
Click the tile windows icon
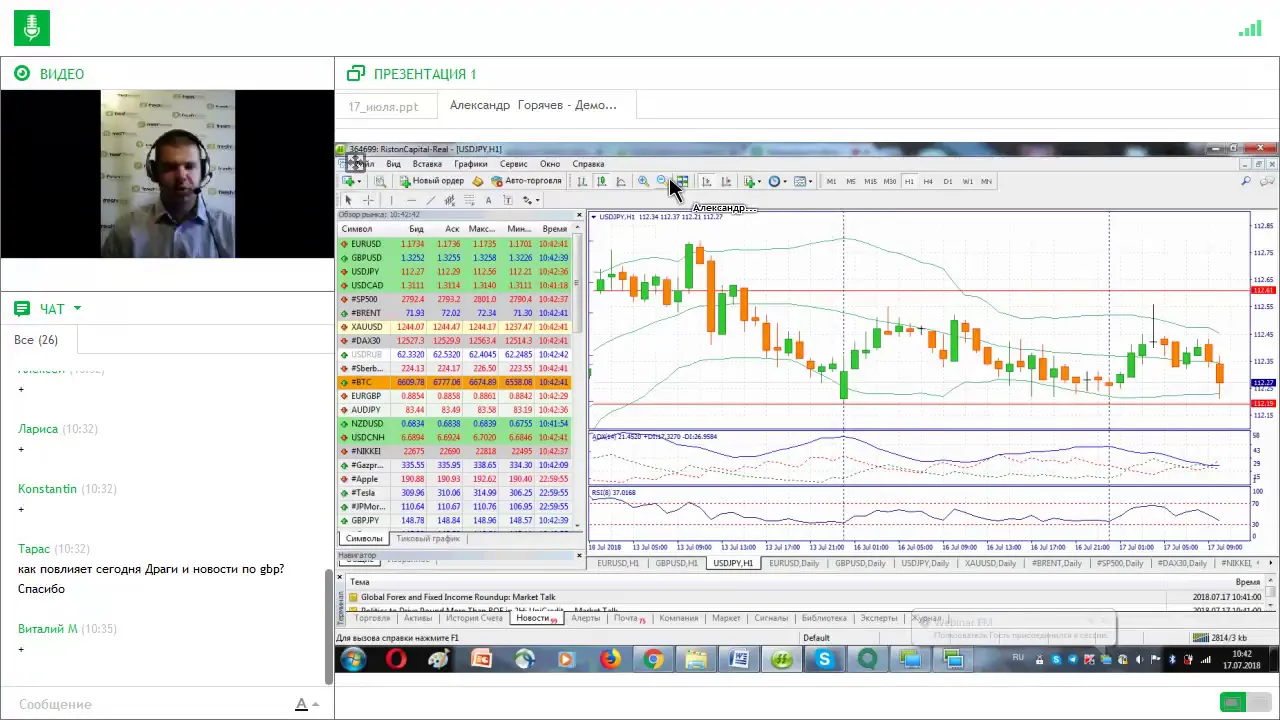point(683,181)
